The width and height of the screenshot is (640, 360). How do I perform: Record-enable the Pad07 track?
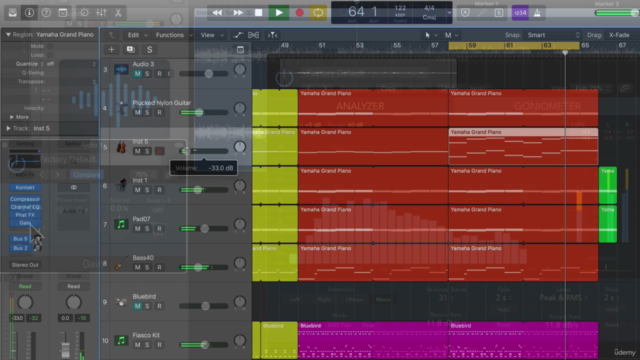tap(160, 229)
